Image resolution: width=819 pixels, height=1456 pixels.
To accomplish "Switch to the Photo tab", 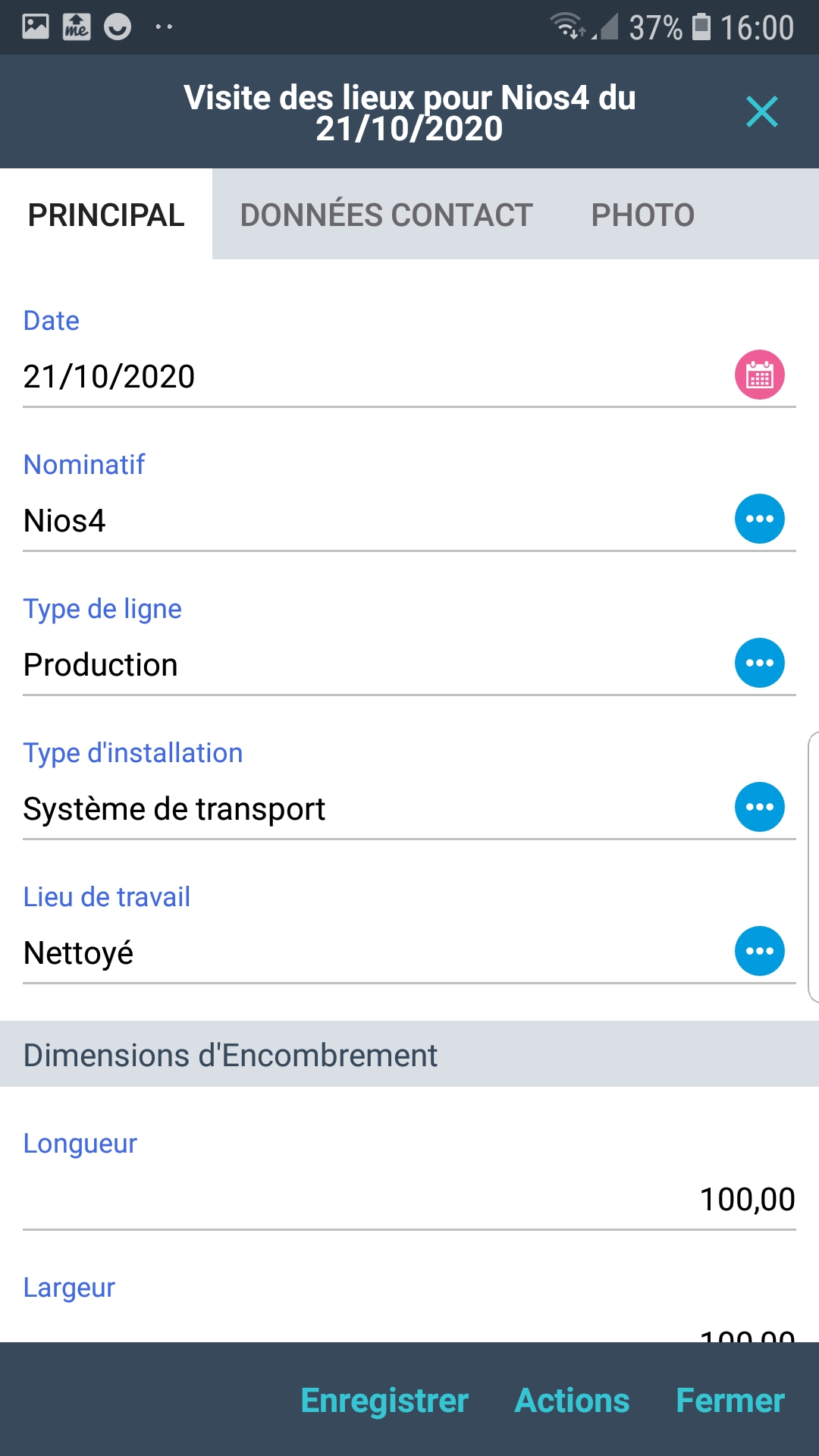I will [642, 215].
